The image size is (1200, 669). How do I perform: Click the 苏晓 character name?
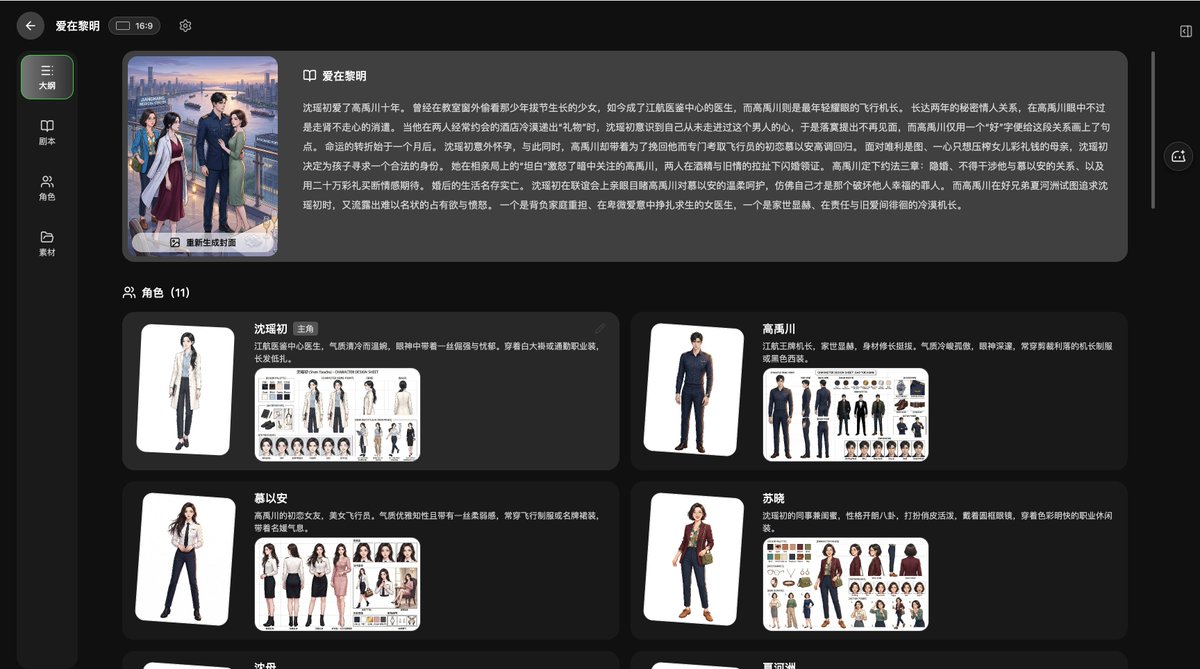[773, 498]
